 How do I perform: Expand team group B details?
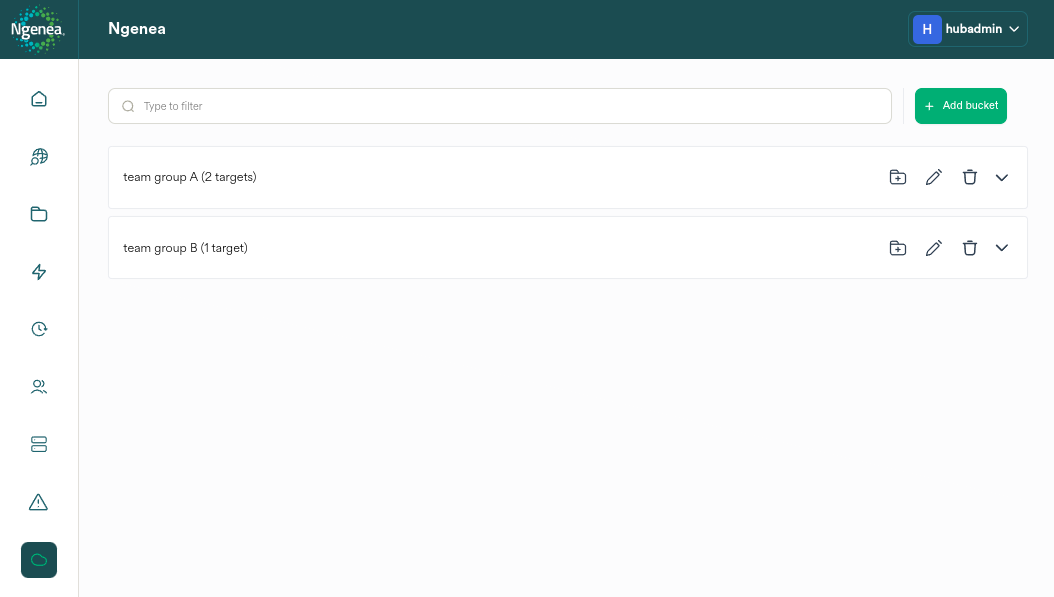1002,248
